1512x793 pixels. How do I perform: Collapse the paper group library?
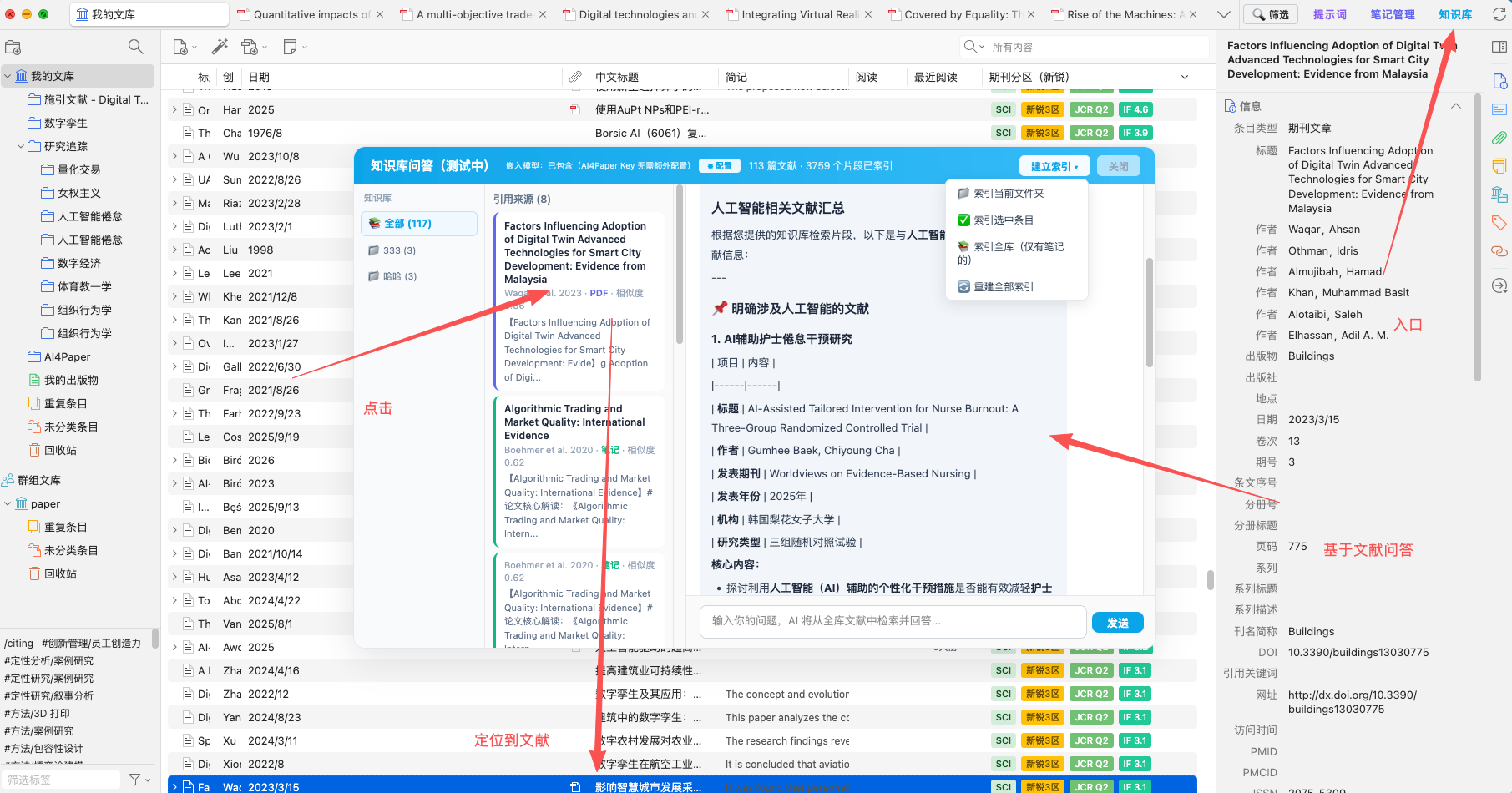tap(8, 504)
